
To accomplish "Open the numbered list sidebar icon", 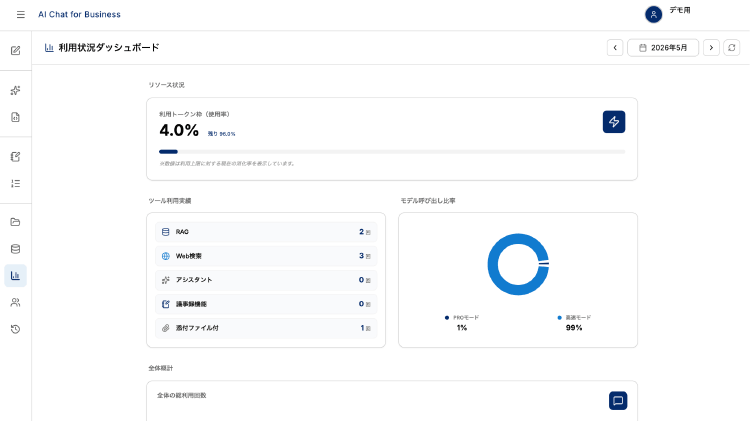I will pyautogui.click(x=15, y=184).
